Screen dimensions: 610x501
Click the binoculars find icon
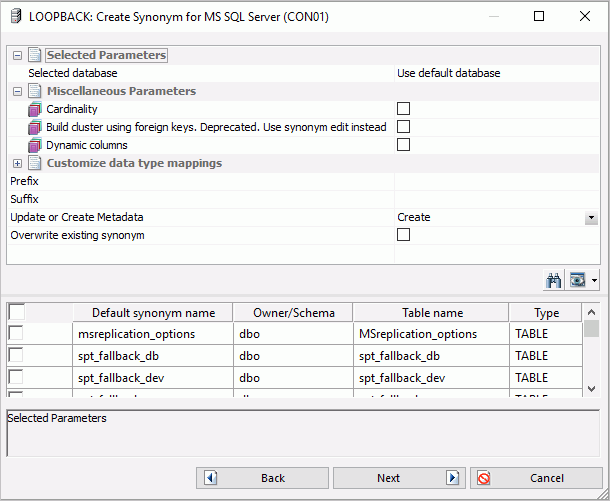click(553, 280)
